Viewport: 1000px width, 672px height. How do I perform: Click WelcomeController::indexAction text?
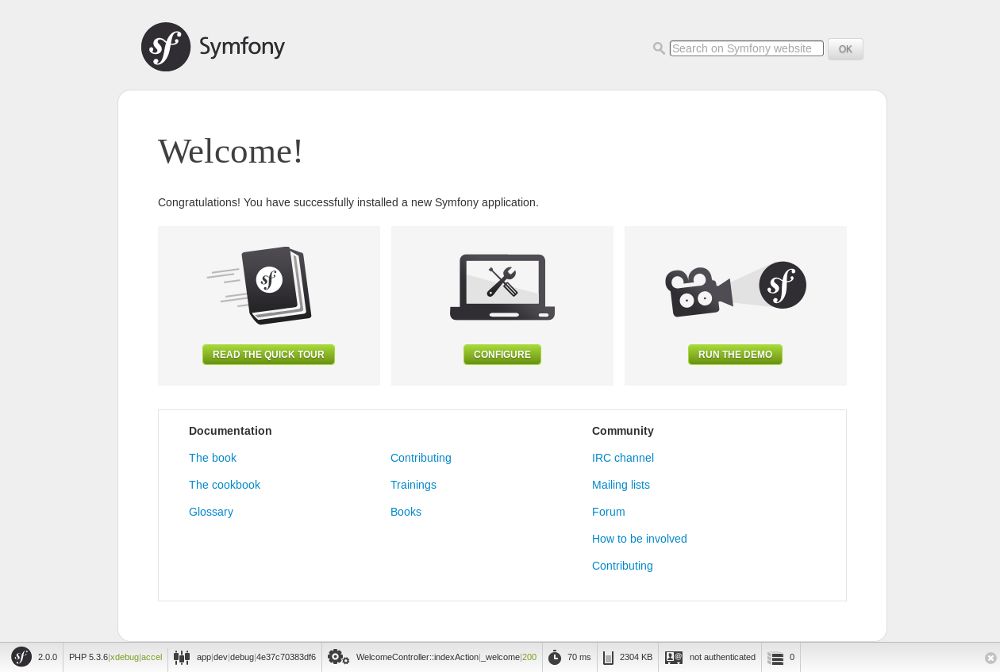(x=417, y=657)
